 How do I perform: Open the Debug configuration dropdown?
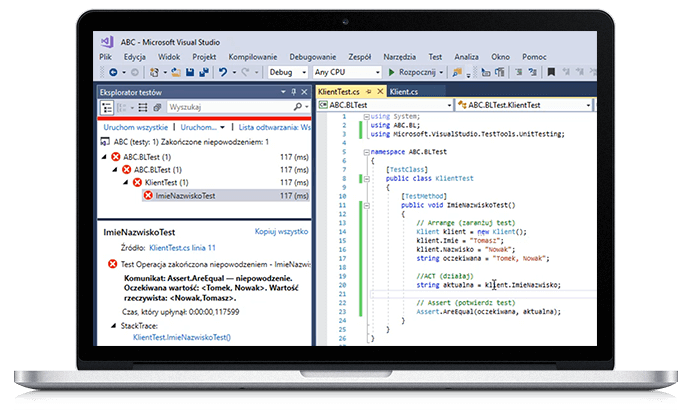(x=285, y=73)
